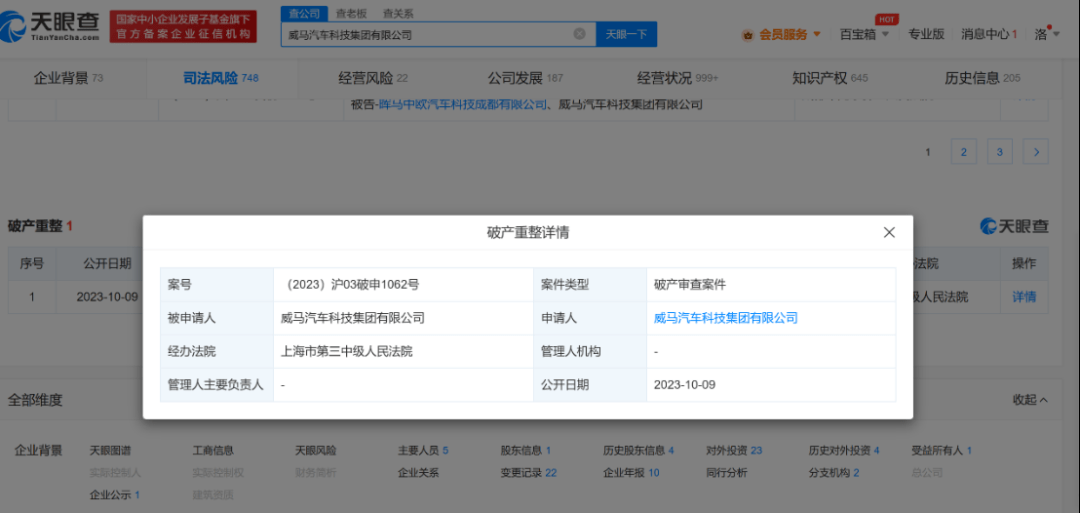
Task: Click table row date 2023-10-09
Action: click(x=107, y=297)
